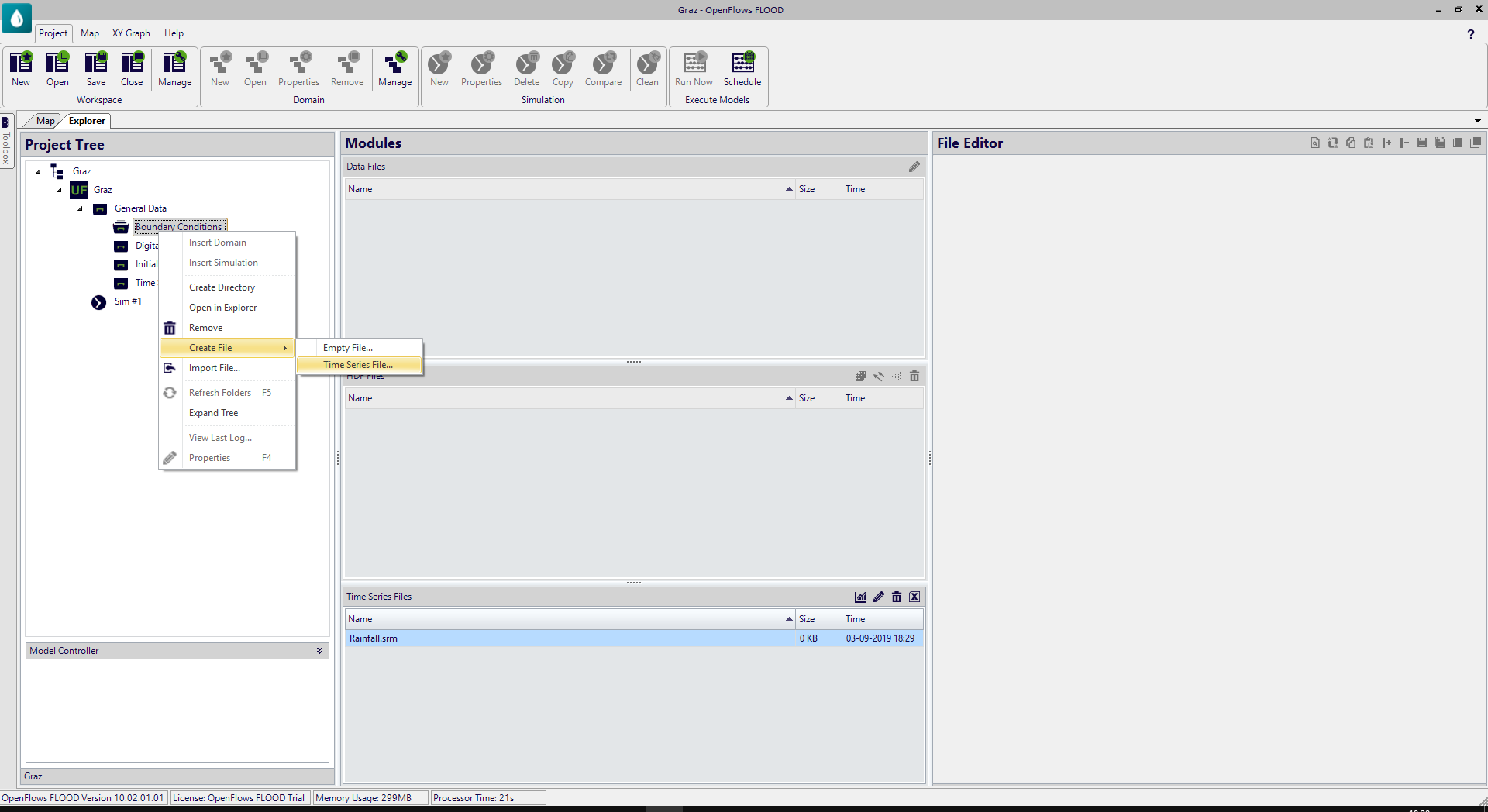Click the save icon in File Editor
This screenshot has height=812, width=1488.
tap(1422, 143)
